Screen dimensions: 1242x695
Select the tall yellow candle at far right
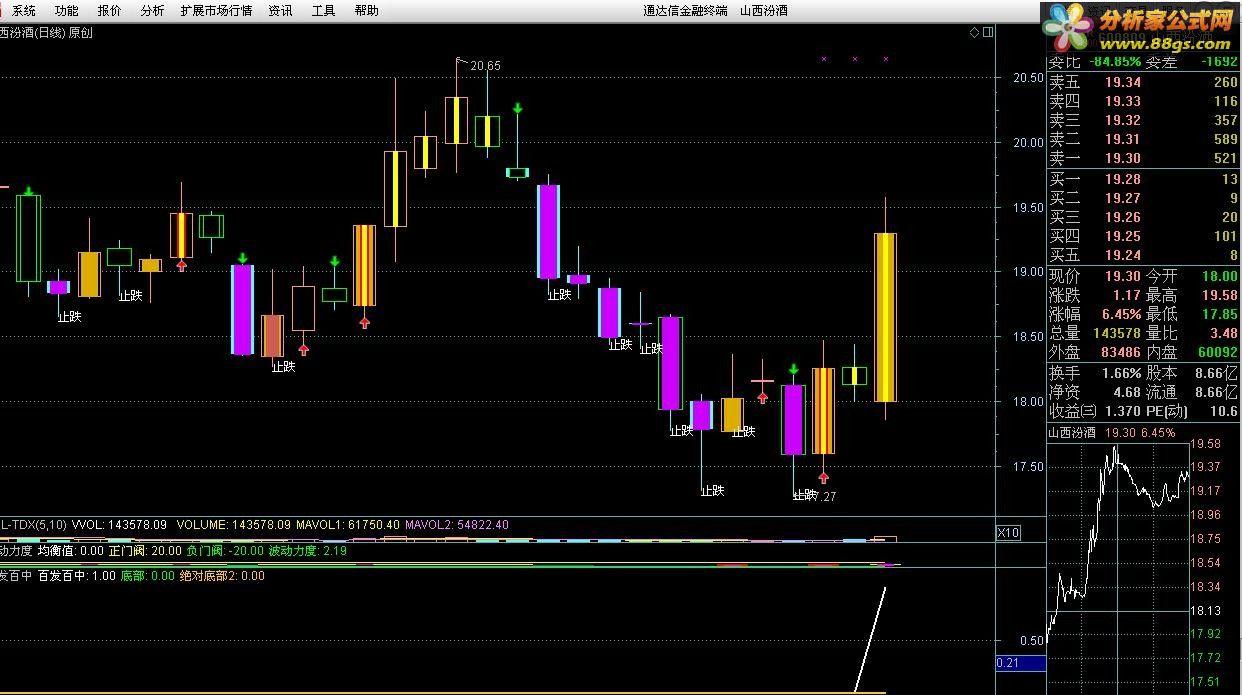pos(885,317)
